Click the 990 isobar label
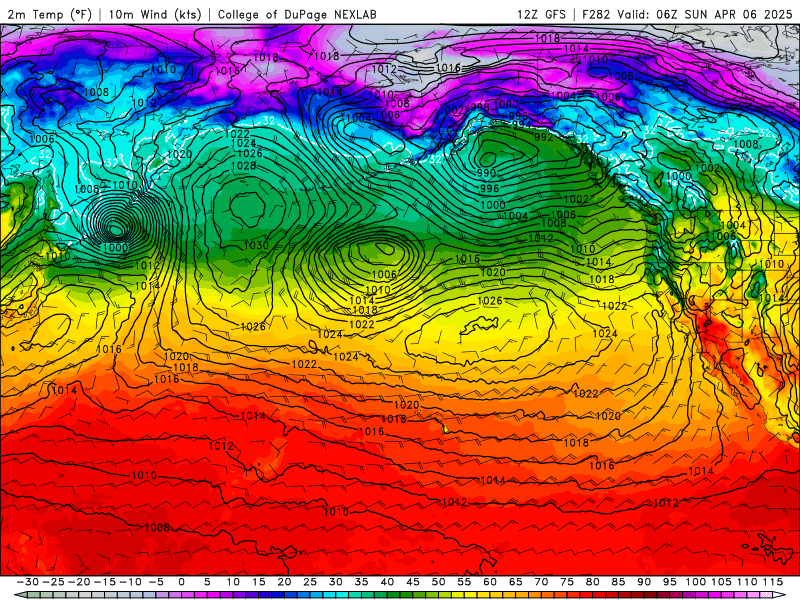The width and height of the screenshot is (800, 600). 486,172
